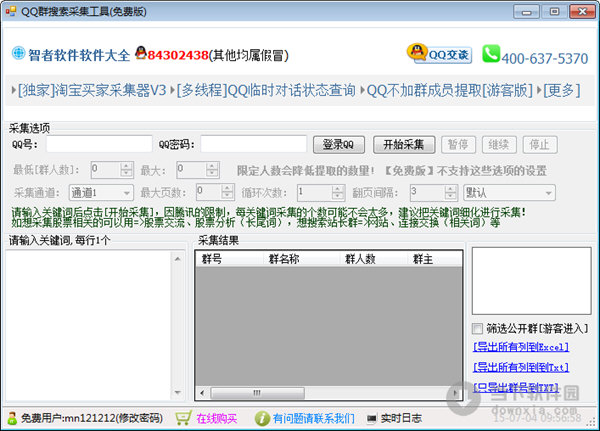
Task: Click the green phone icon
Action: point(491,54)
